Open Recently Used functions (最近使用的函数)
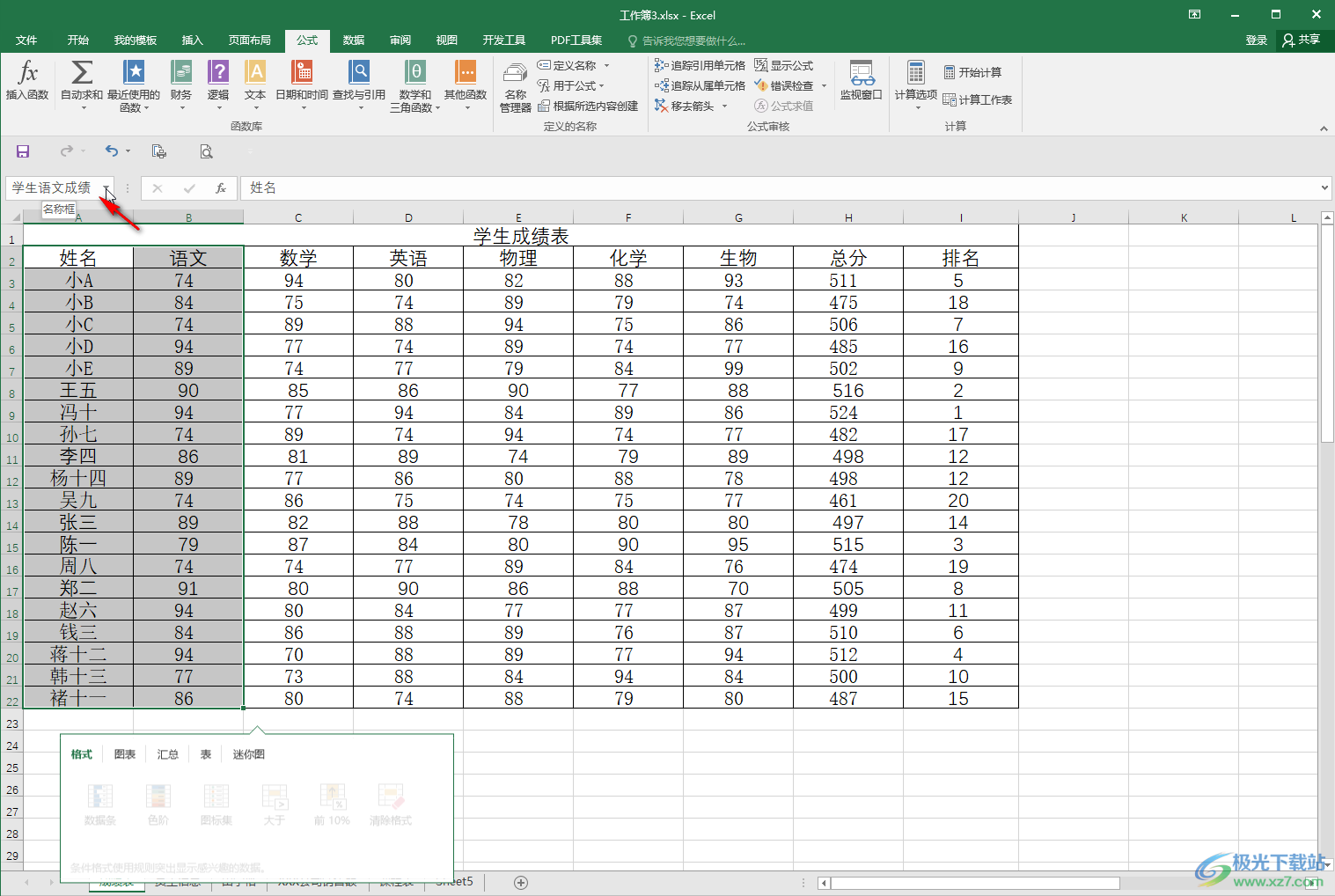This screenshot has height=896, width=1335. tap(134, 86)
